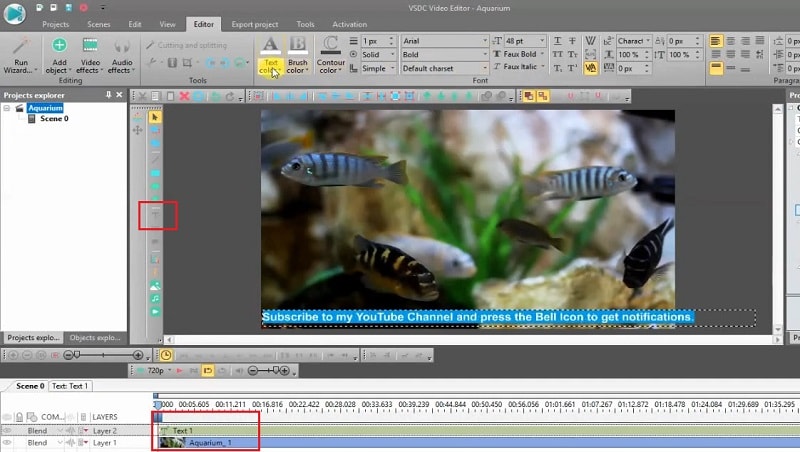Click the Add object button
Screen dimensions: 800x452
[x=59, y=56]
